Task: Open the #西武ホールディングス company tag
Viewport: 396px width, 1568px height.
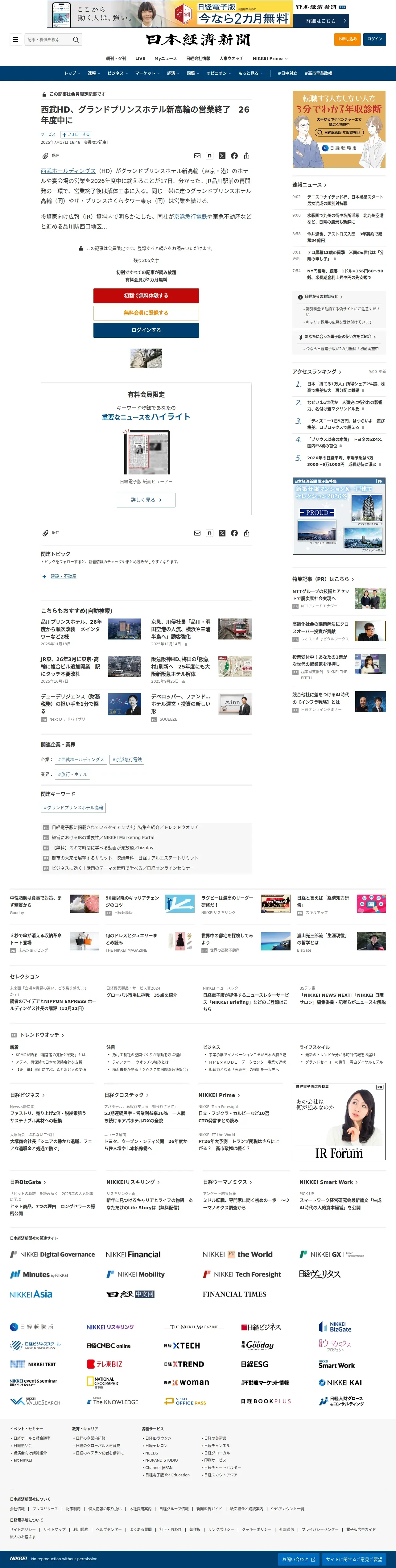Action: click(81, 760)
